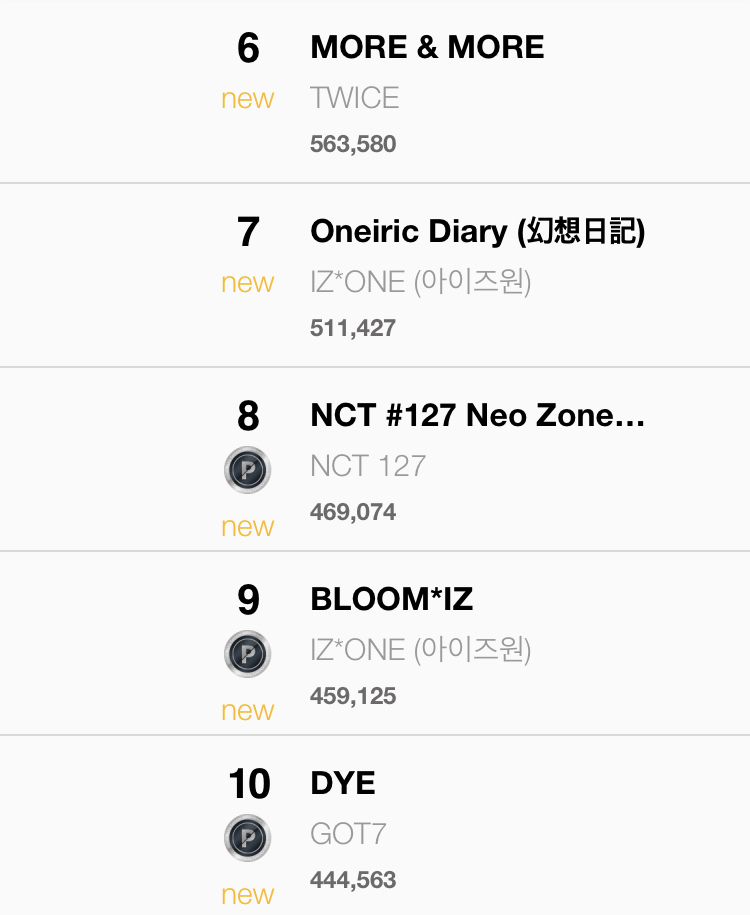Open the BLOOM*IZ album entry
This screenshot has height=915, width=750.
392,599
